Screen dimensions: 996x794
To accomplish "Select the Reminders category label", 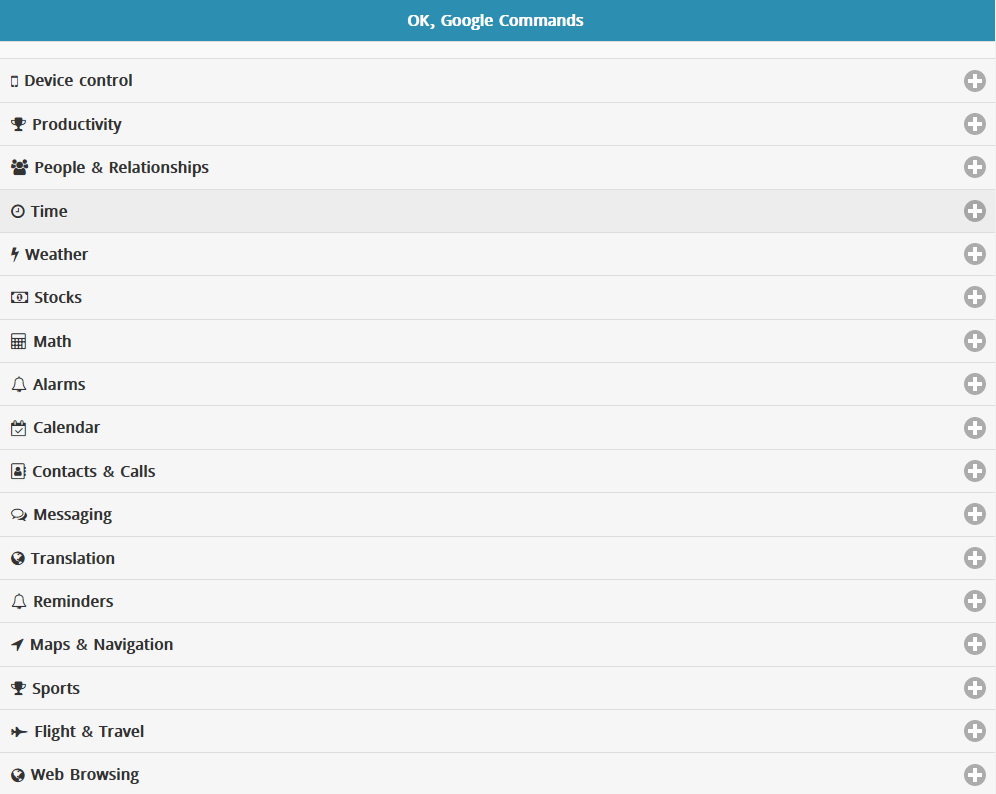I will [x=73, y=602].
